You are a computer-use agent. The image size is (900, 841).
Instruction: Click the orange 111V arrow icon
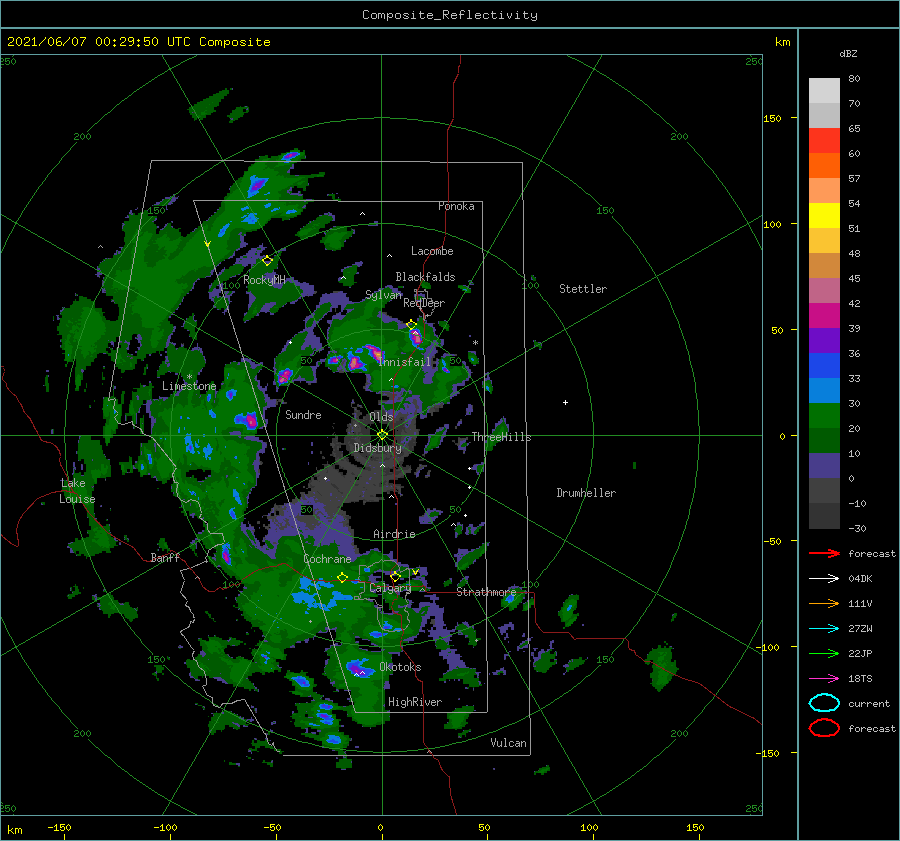[x=824, y=603]
